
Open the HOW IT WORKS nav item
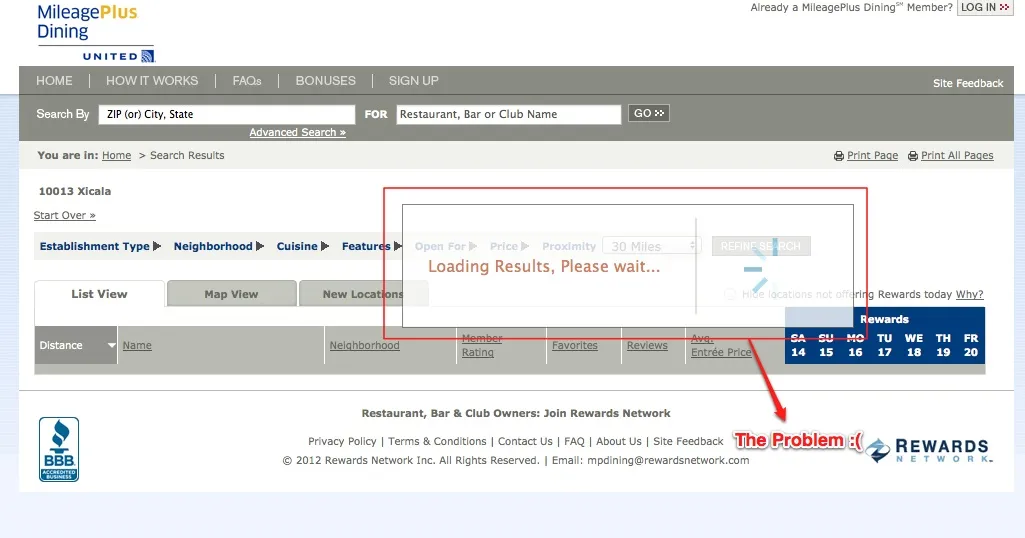pyautogui.click(x=152, y=81)
